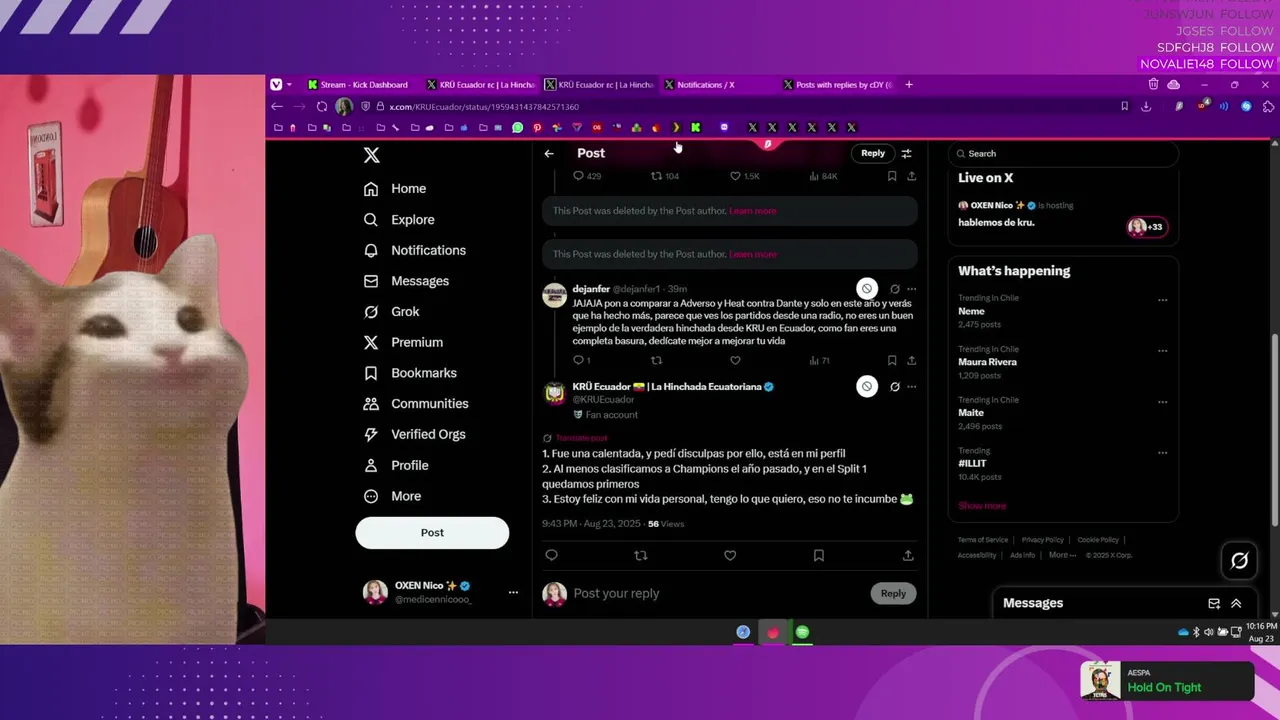Image resolution: width=1280 pixels, height=720 pixels.
Task: Share the KRÜ Ecuador post
Action: [x=908, y=555]
